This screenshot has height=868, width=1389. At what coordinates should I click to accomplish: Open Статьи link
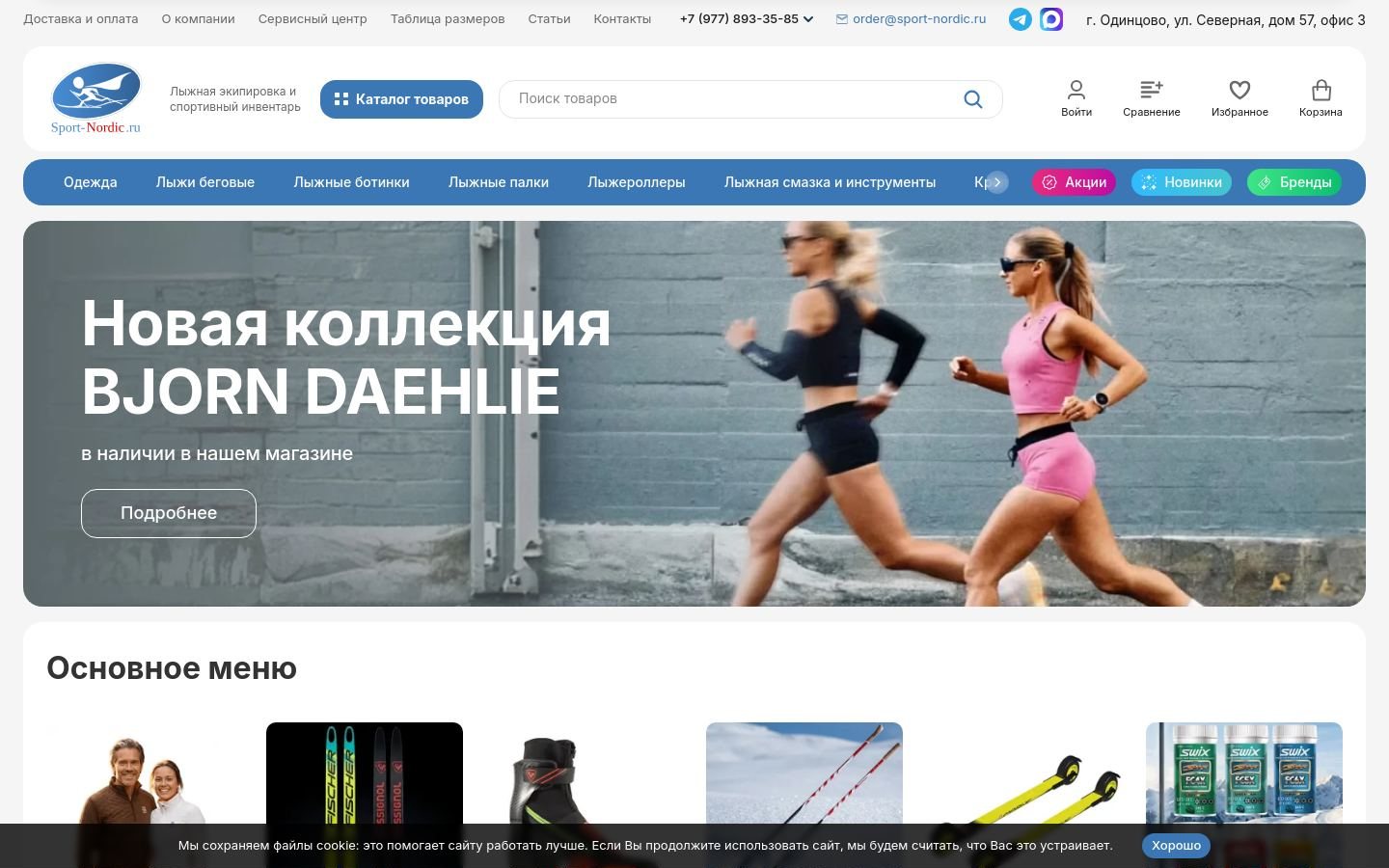[x=549, y=19]
